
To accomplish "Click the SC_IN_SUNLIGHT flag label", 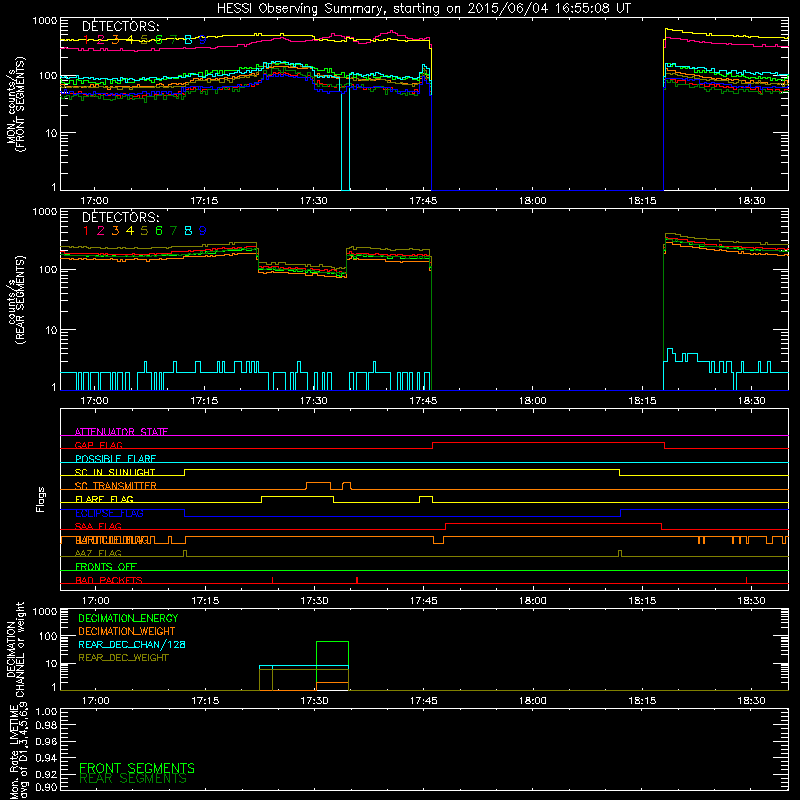I will (115, 472).
